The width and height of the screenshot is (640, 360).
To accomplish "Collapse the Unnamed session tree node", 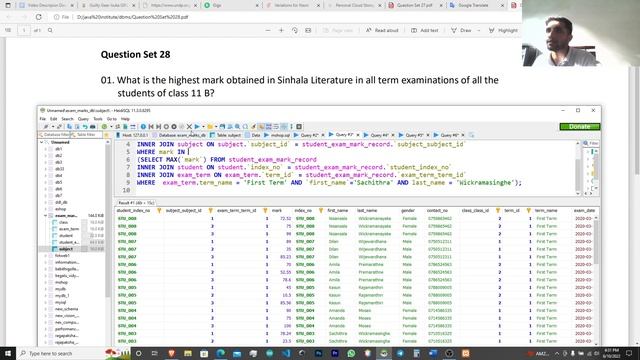I will (x=41, y=142).
